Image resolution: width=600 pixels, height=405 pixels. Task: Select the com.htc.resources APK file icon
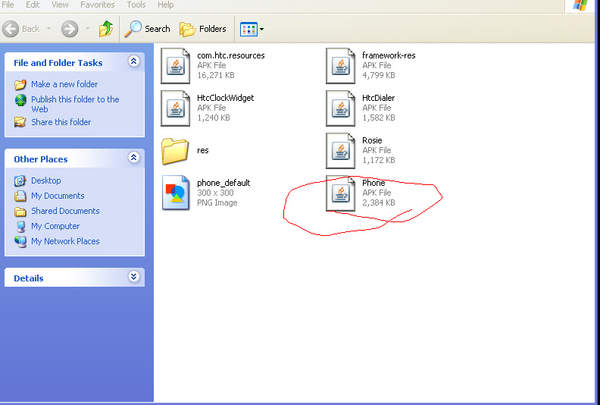pos(175,65)
